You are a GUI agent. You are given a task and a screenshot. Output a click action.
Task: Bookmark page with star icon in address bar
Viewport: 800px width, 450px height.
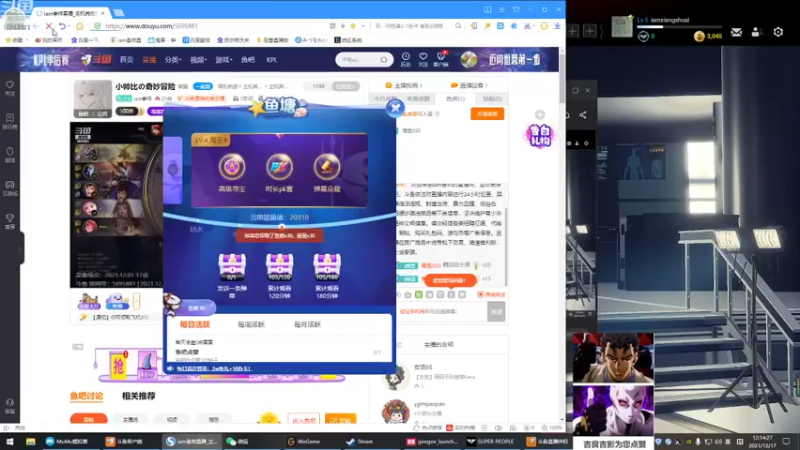pos(353,26)
